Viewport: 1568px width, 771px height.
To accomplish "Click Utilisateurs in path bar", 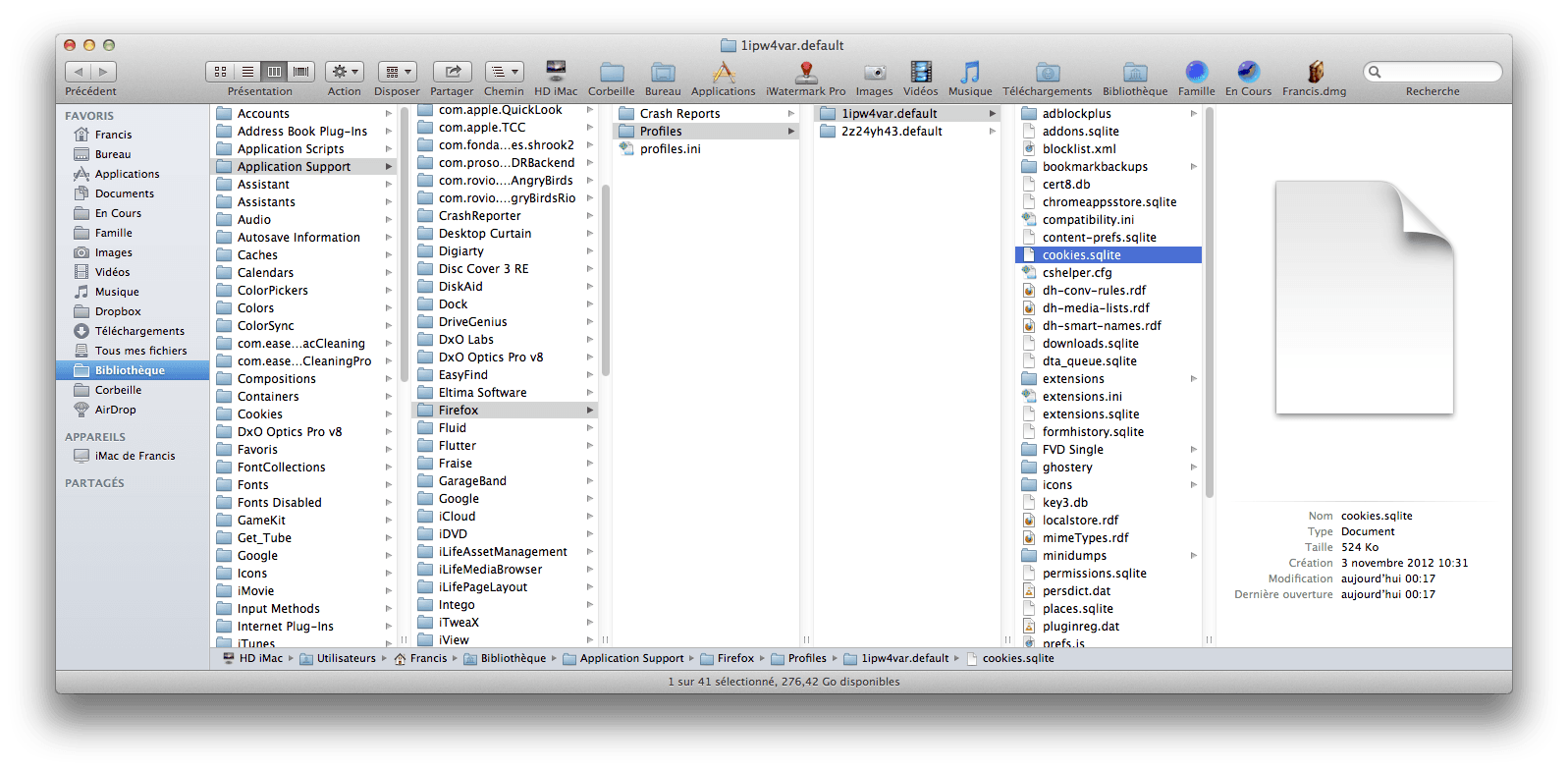I will click(x=338, y=659).
